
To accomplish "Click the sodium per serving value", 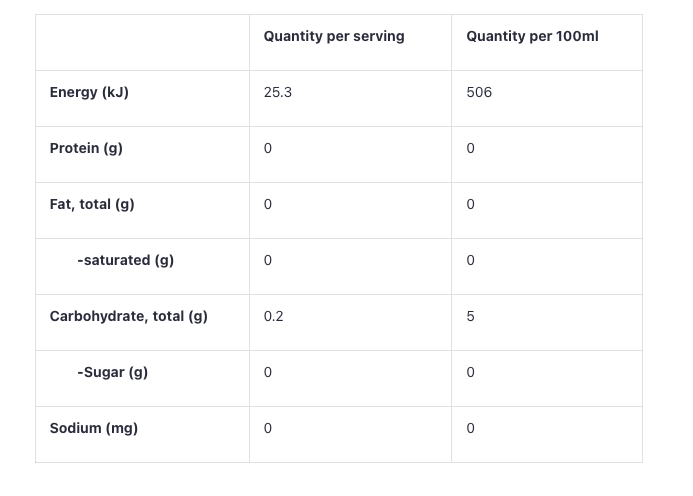I will (x=268, y=428).
